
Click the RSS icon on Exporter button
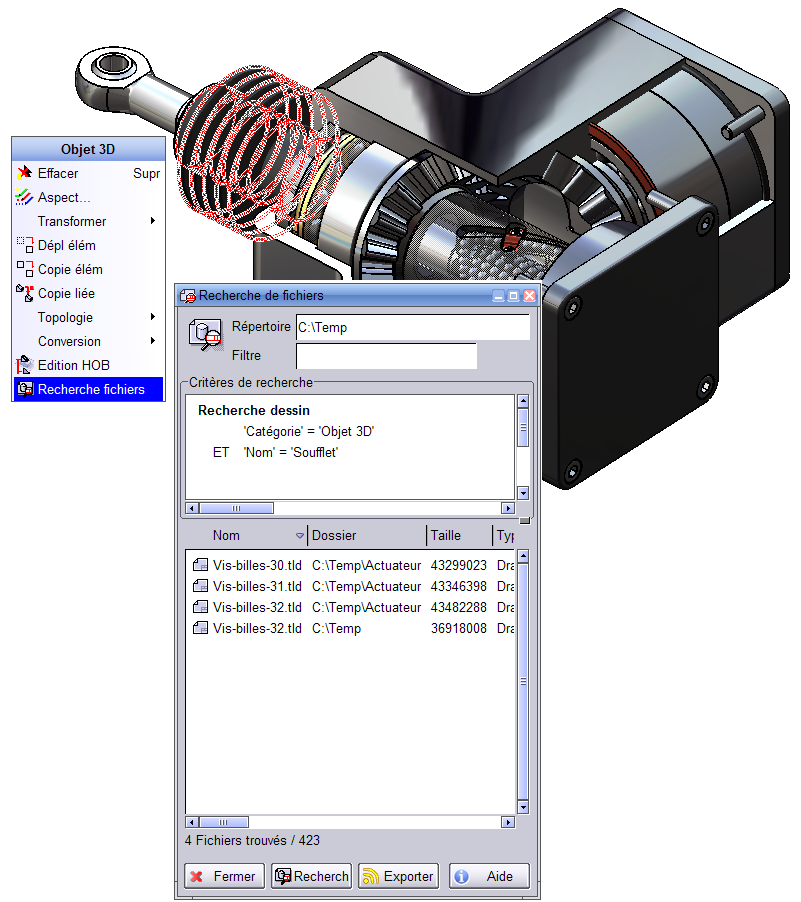pyautogui.click(x=371, y=876)
